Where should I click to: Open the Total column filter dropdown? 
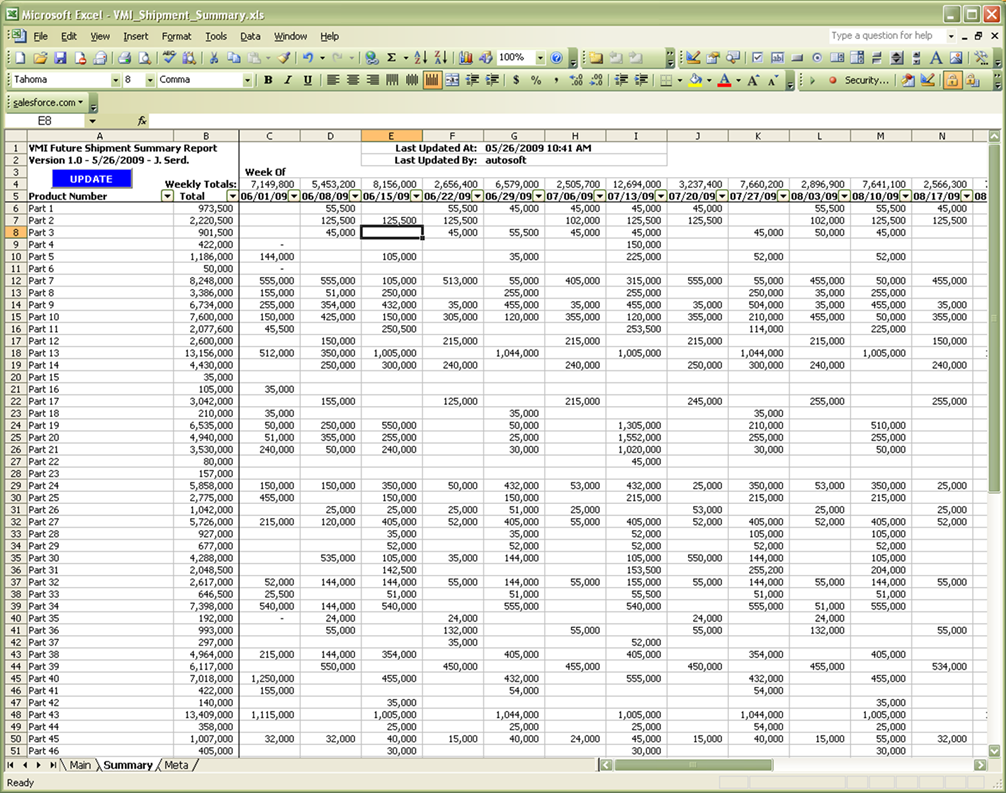pyautogui.click(x=232, y=196)
